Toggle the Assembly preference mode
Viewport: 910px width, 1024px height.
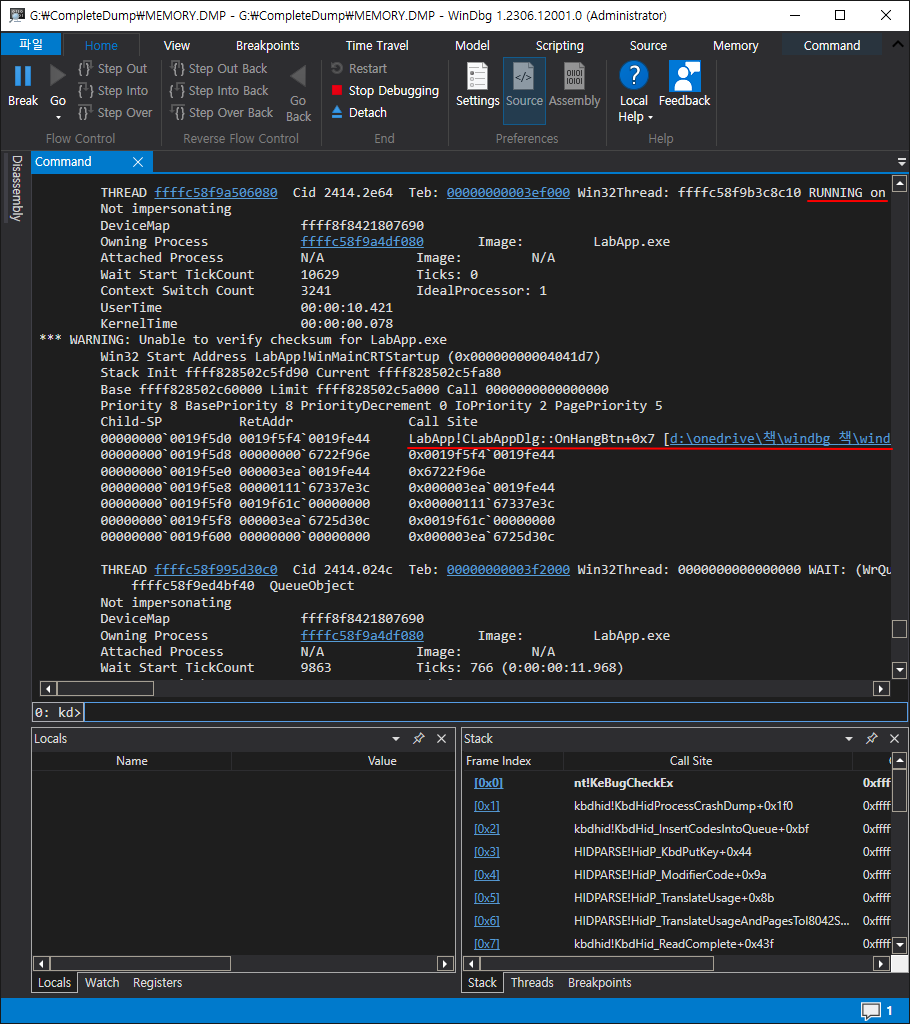[x=574, y=84]
